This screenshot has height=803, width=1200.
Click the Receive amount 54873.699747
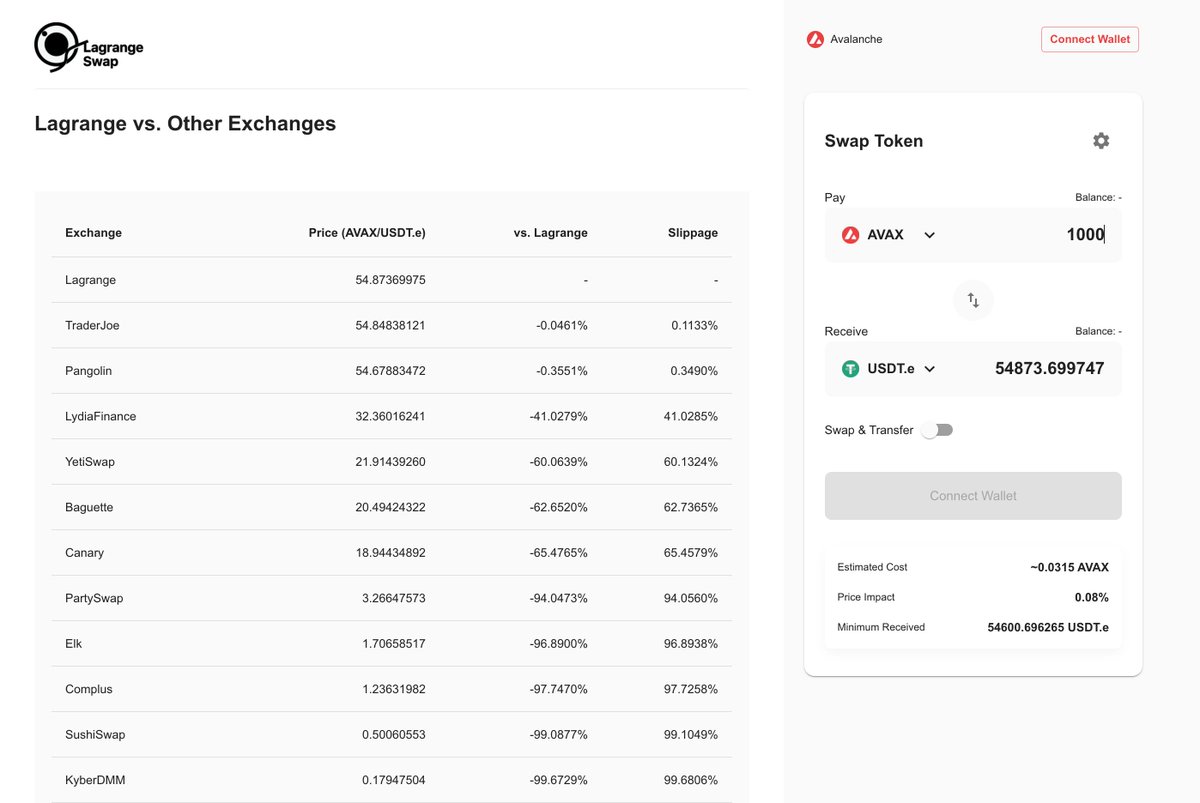click(x=1050, y=369)
